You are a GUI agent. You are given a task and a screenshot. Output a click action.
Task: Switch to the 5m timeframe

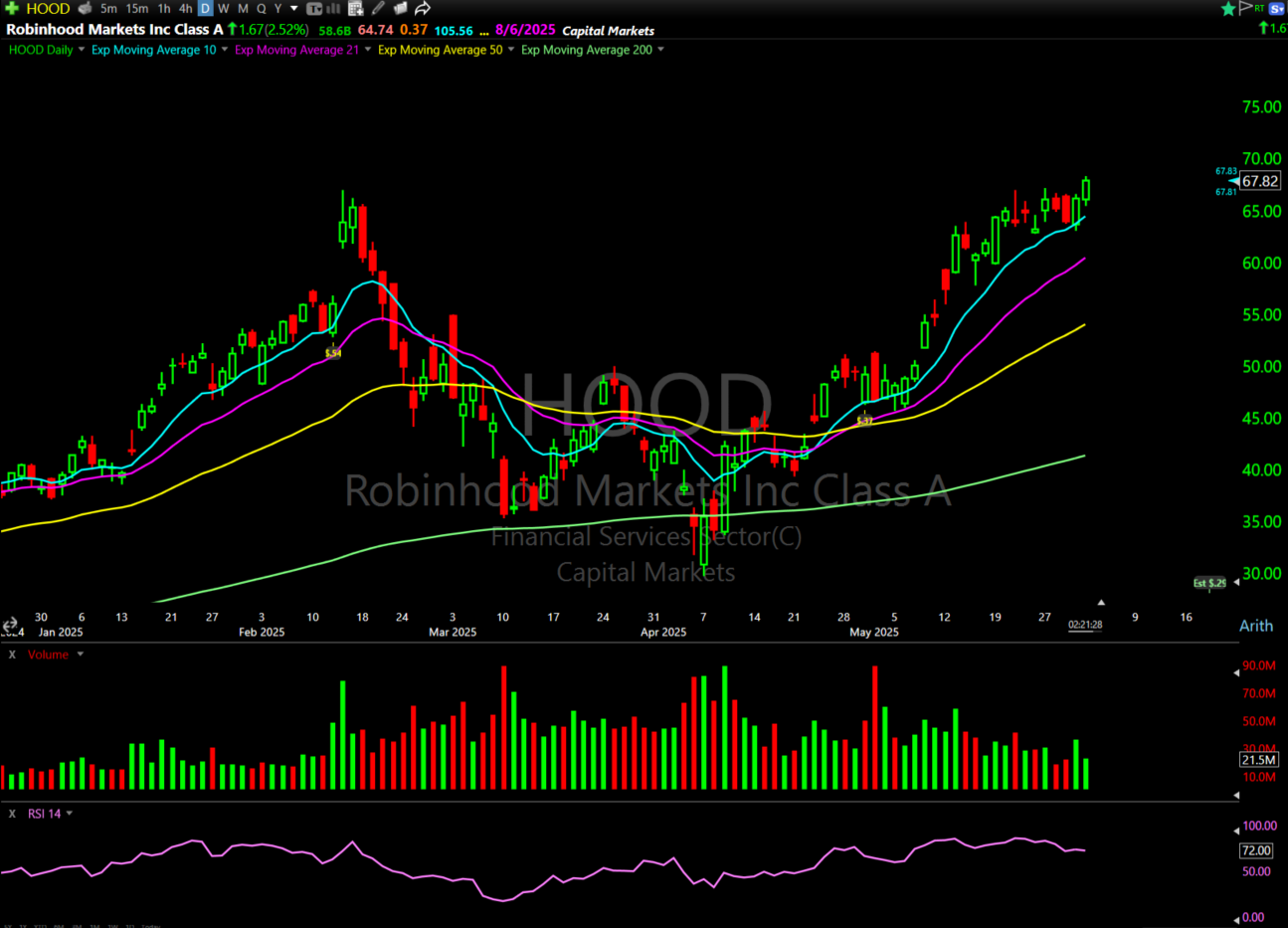[108, 8]
